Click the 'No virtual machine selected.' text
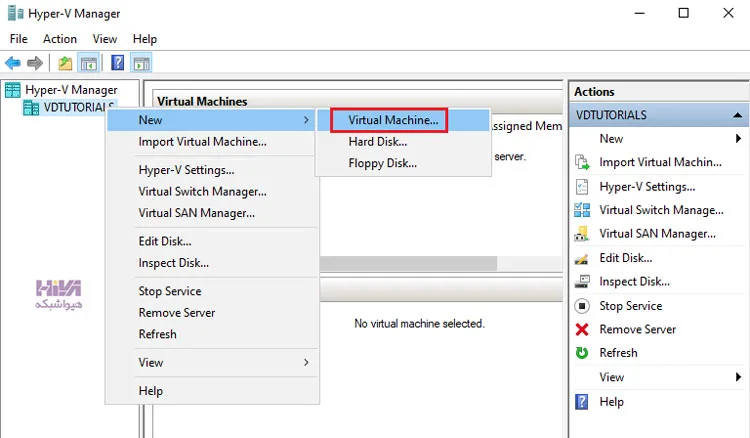 point(419,324)
